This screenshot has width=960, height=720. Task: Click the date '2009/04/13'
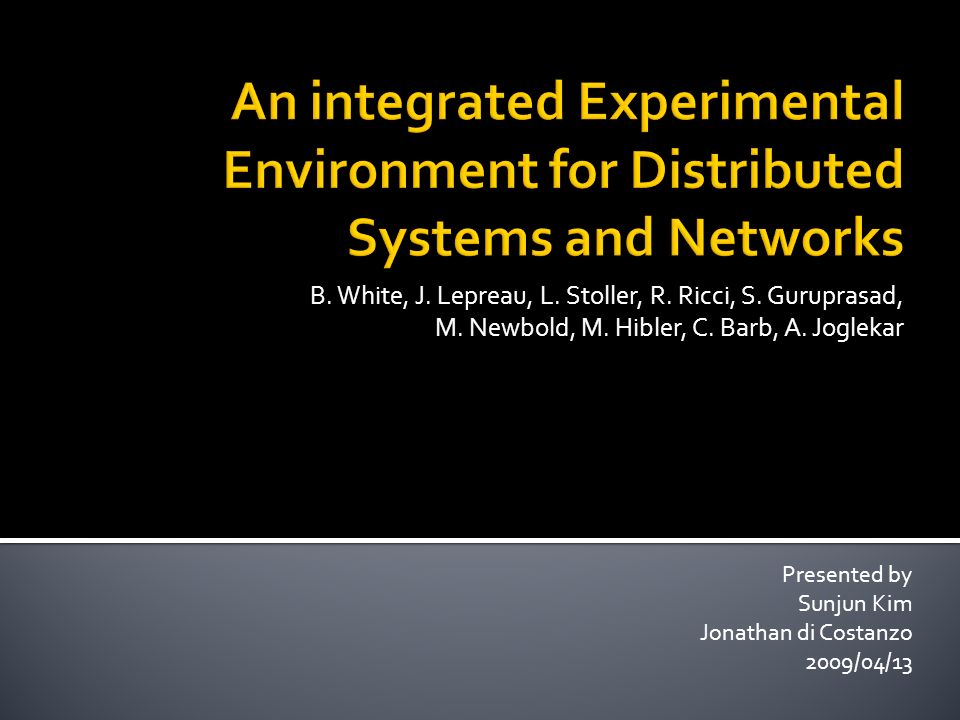[858, 662]
